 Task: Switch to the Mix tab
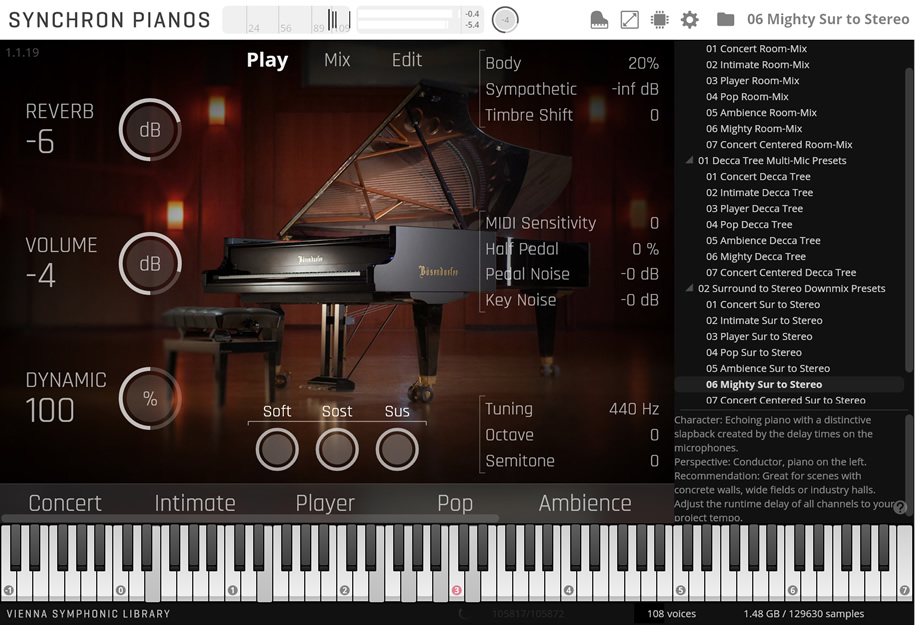point(337,60)
